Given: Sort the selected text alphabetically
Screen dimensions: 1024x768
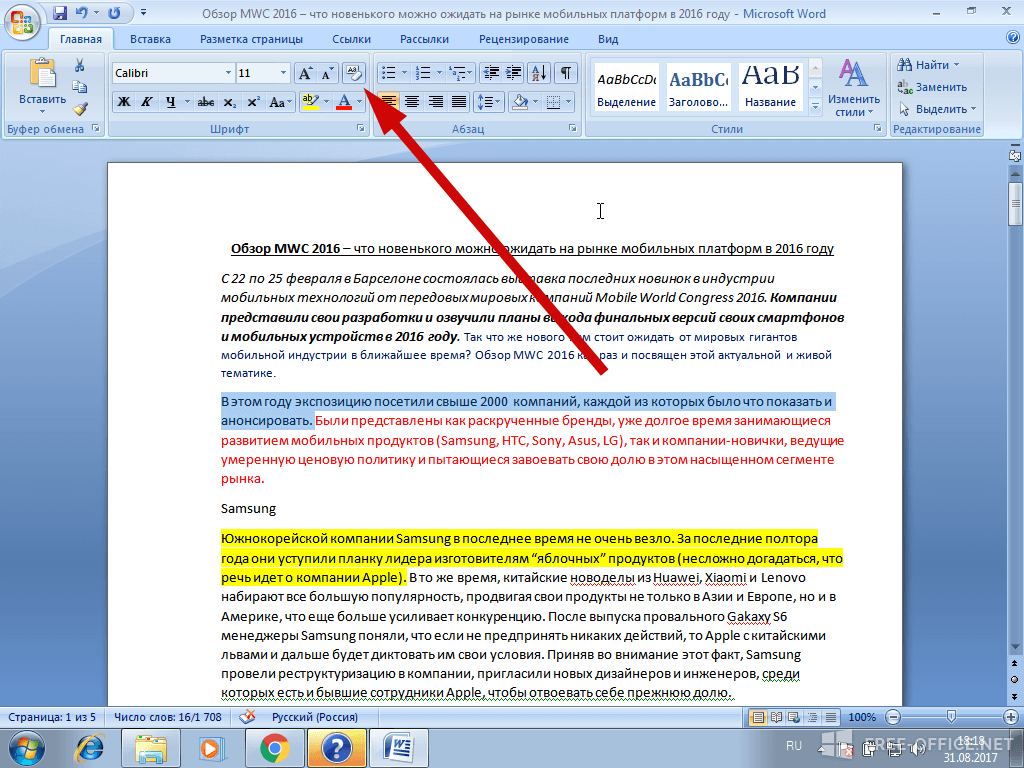Looking at the screenshot, I should pyautogui.click(x=539, y=73).
